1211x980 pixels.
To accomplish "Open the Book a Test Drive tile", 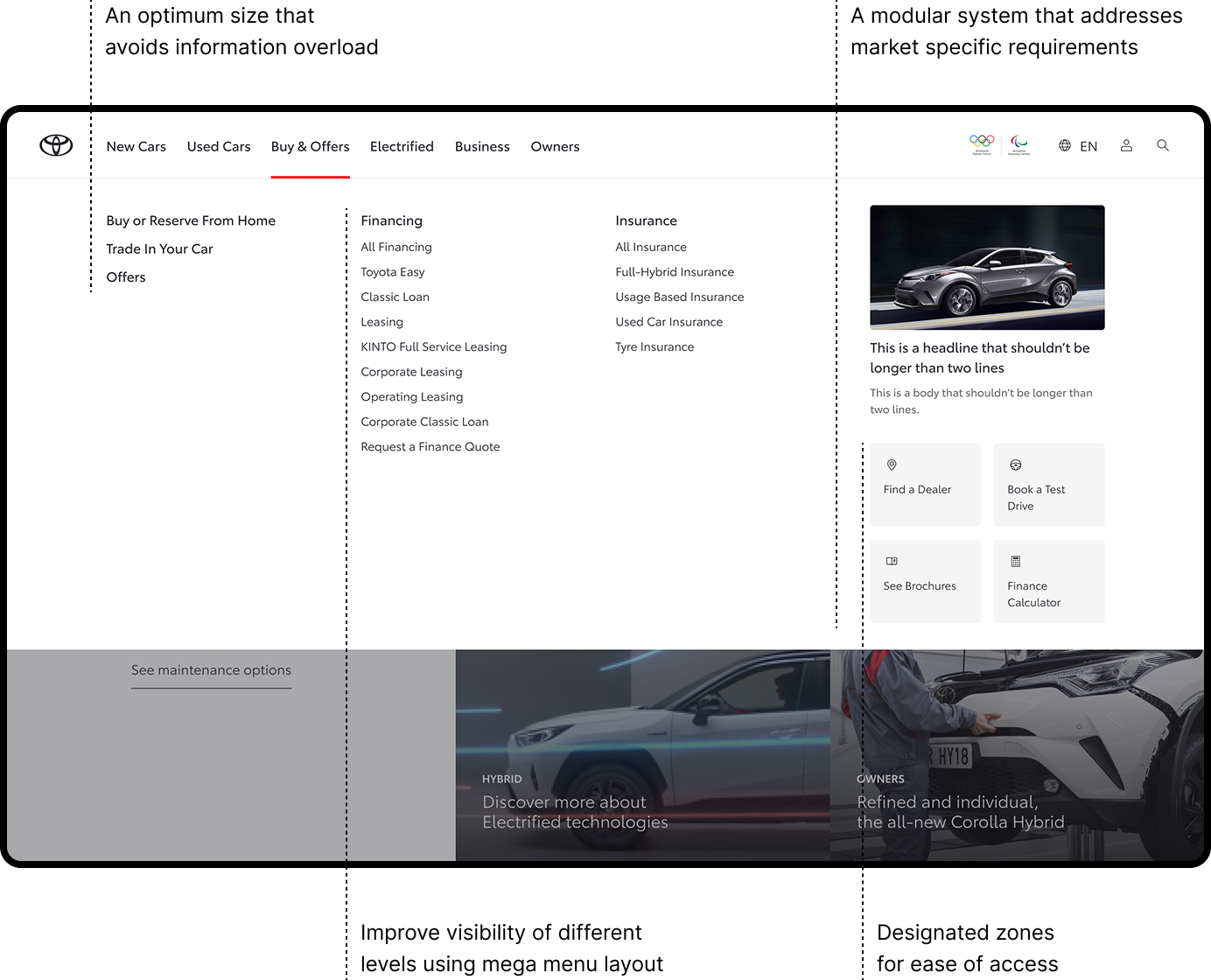I will (x=1048, y=485).
